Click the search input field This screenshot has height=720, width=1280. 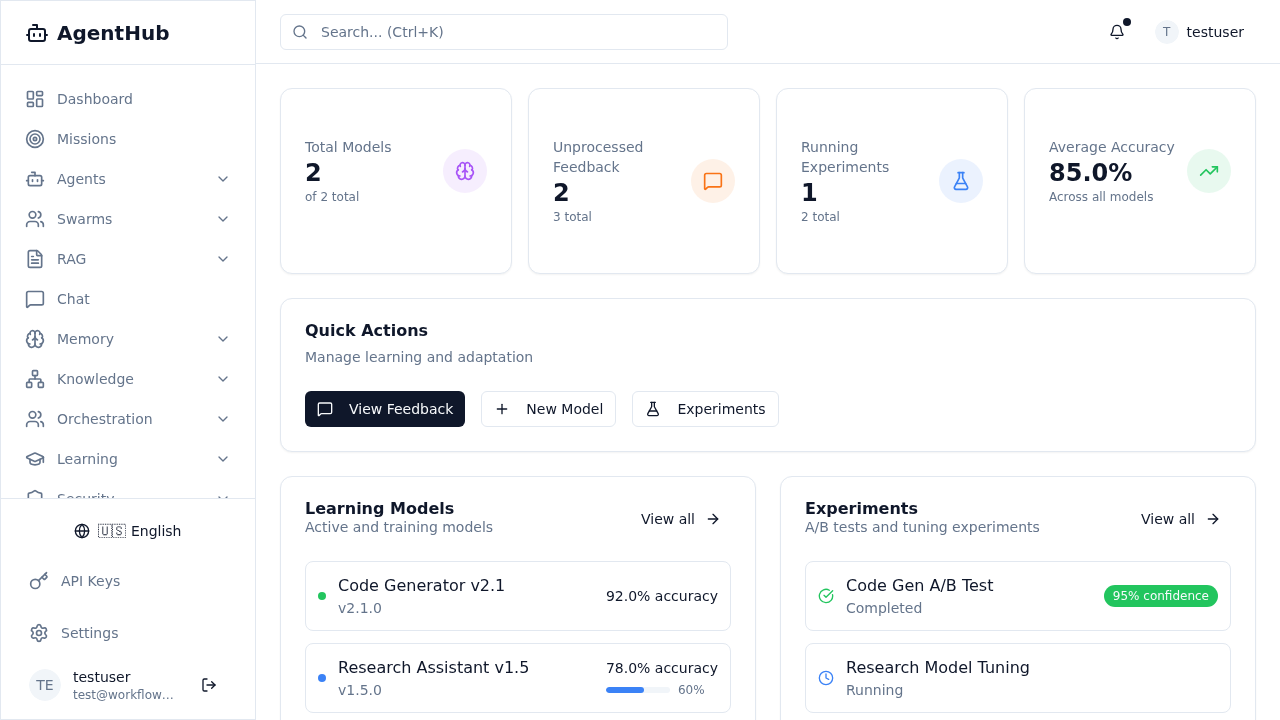click(503, 32)
